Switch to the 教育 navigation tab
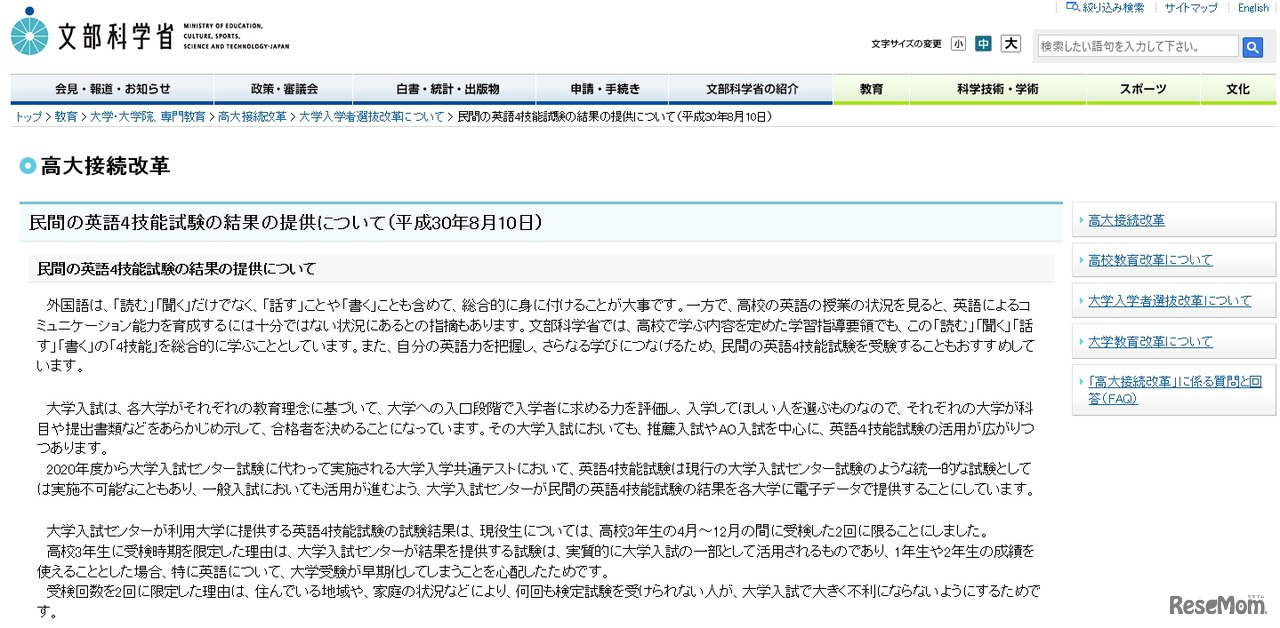The height and width of the screenshot is (628, 1280). [871, 89]
